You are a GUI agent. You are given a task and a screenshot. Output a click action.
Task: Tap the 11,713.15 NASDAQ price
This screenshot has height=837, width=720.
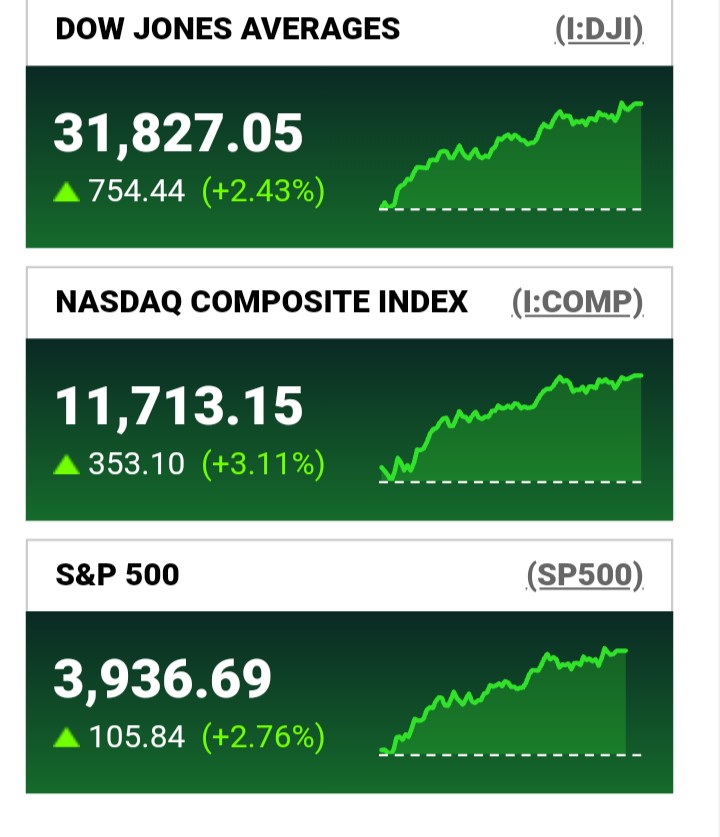point(177,407)
